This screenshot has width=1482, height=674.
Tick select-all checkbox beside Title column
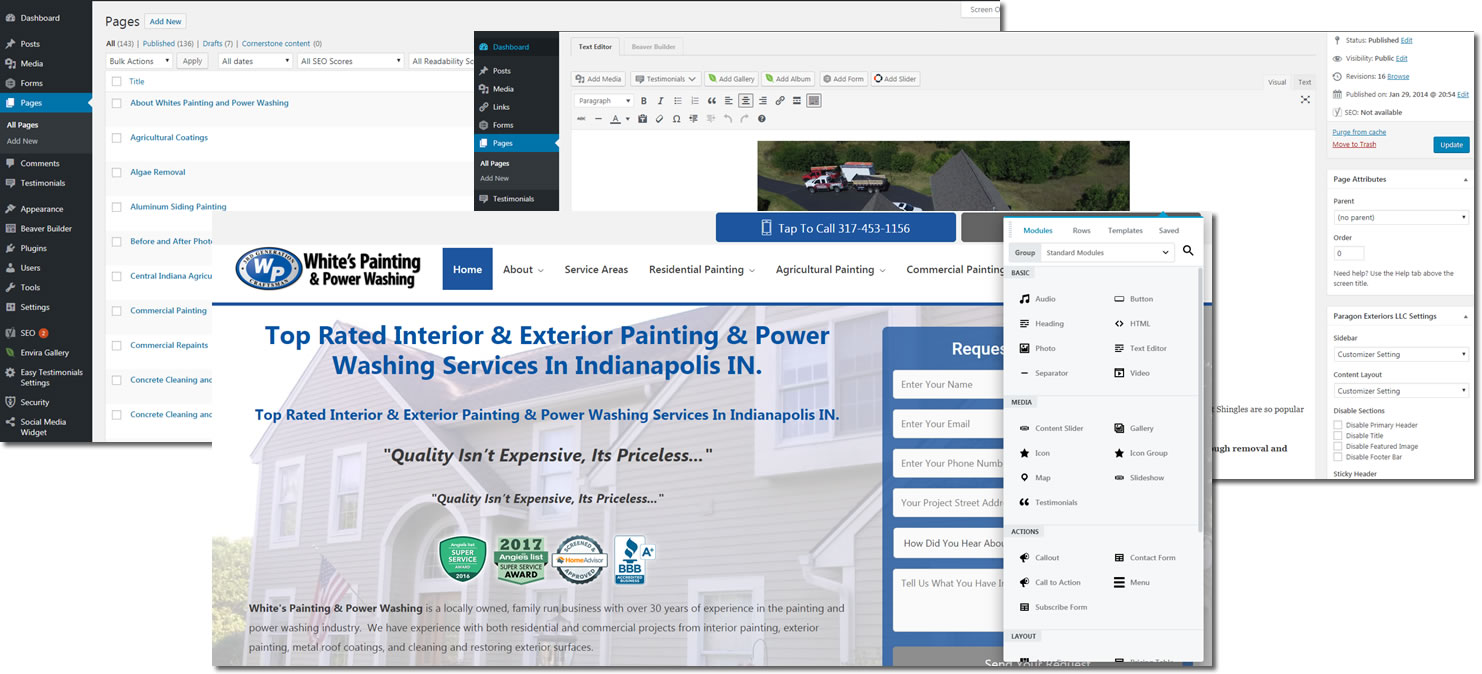117,81
